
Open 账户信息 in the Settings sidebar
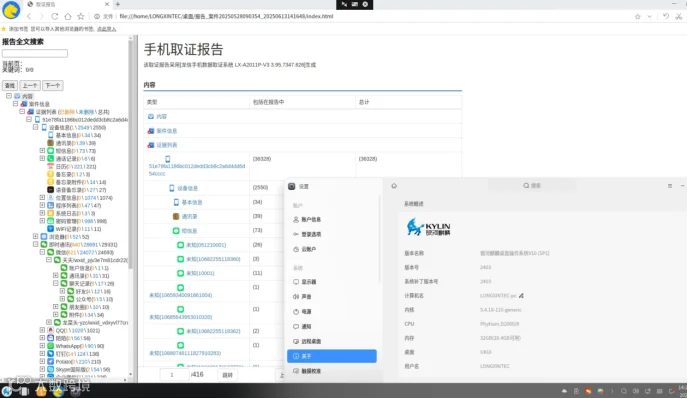pos(332,219)
